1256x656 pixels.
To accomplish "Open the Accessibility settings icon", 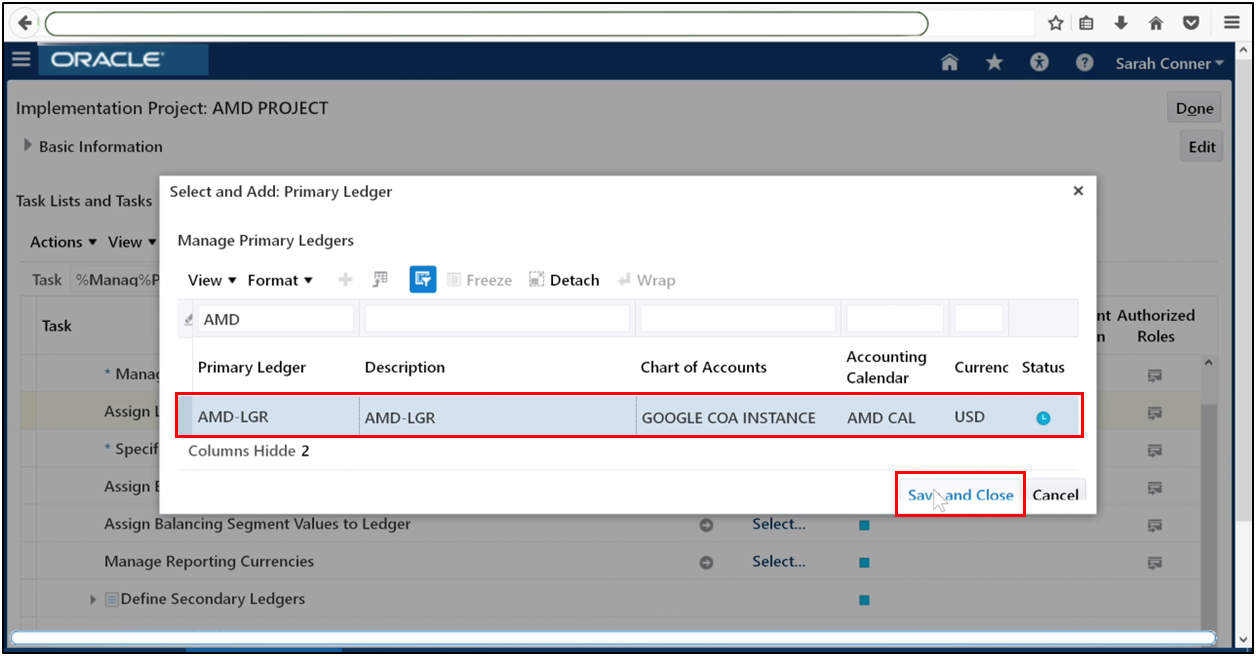I will (1038, 62).
